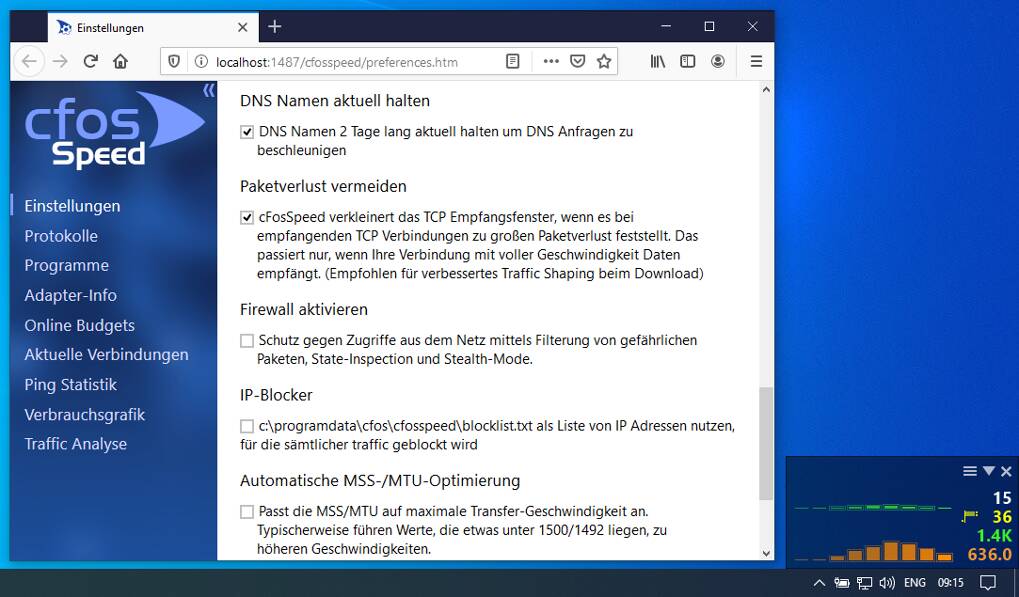Open Protokolle in sidebar
The width and height of the screenshot is (1019, 597).
[x=61, y=236]
